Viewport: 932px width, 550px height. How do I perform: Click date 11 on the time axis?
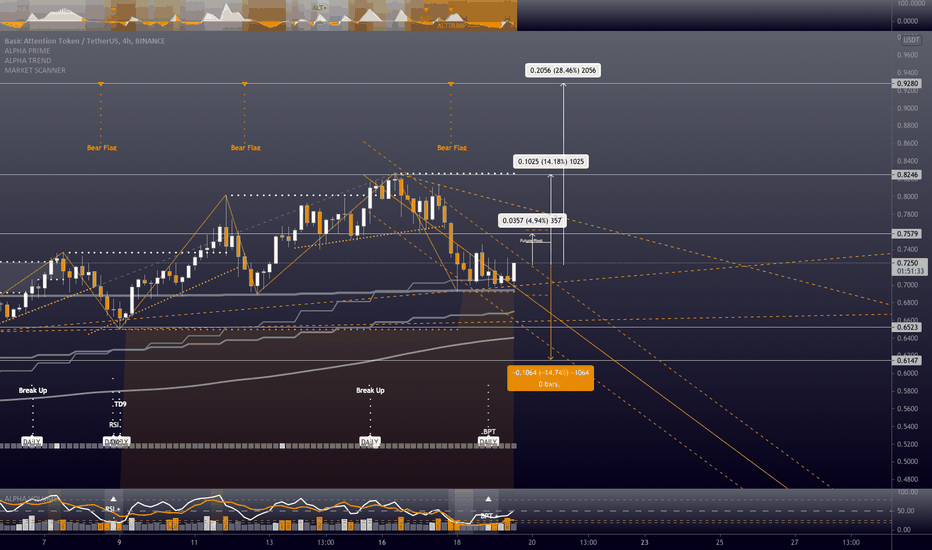pyautogui.click(x=194, y=542)
